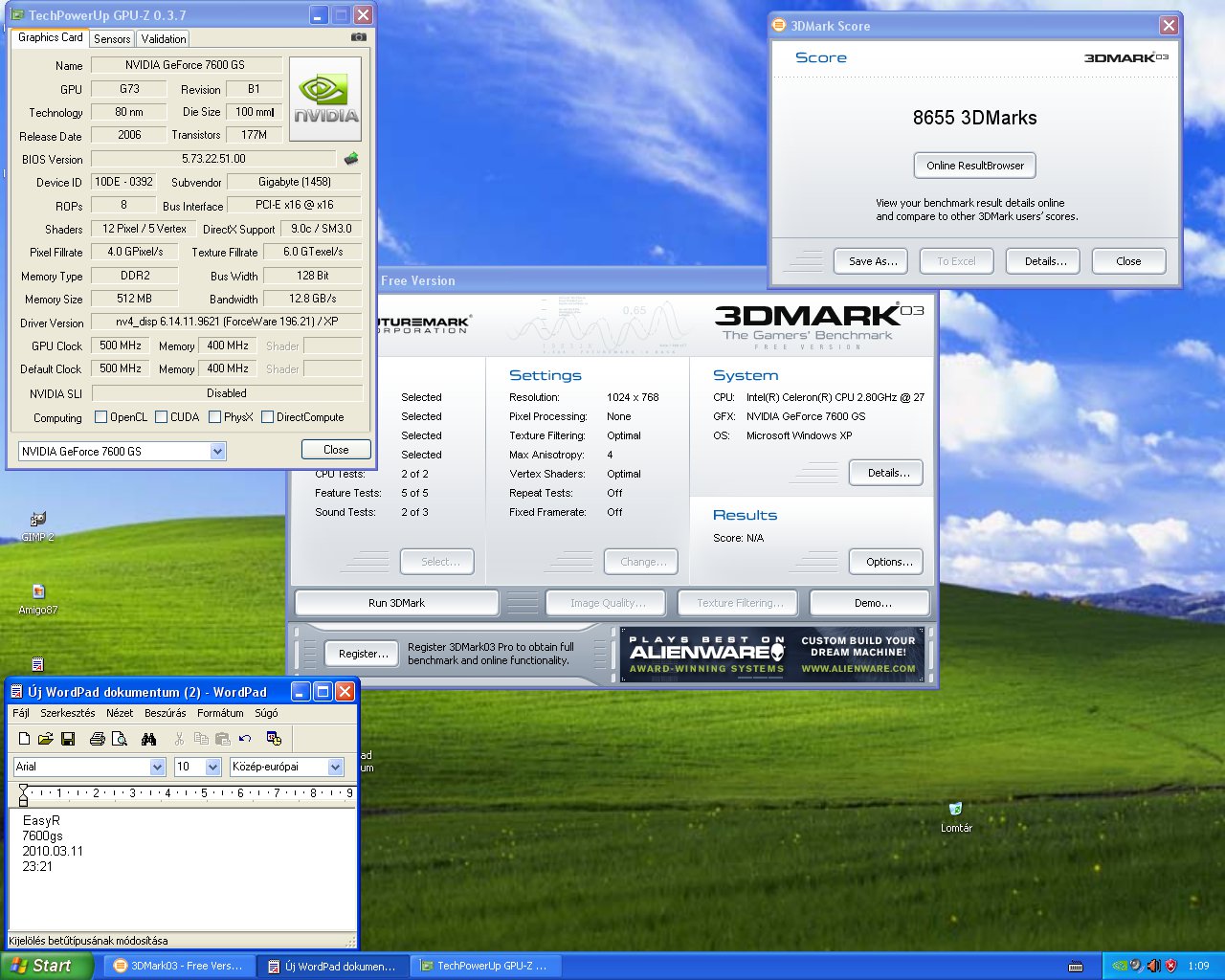Click the WordPad title bar document icon
The height and width of the screenshot is (980, 1225).
(x=16, y=691)
